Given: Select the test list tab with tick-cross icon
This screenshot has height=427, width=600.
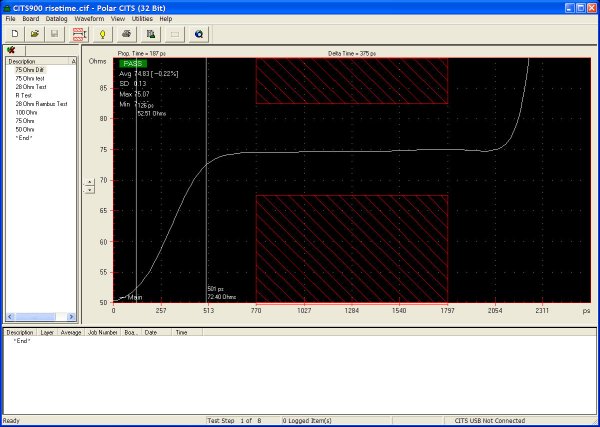Looking at the screenshot, I should pyautogui.click(x=11, y=50).
